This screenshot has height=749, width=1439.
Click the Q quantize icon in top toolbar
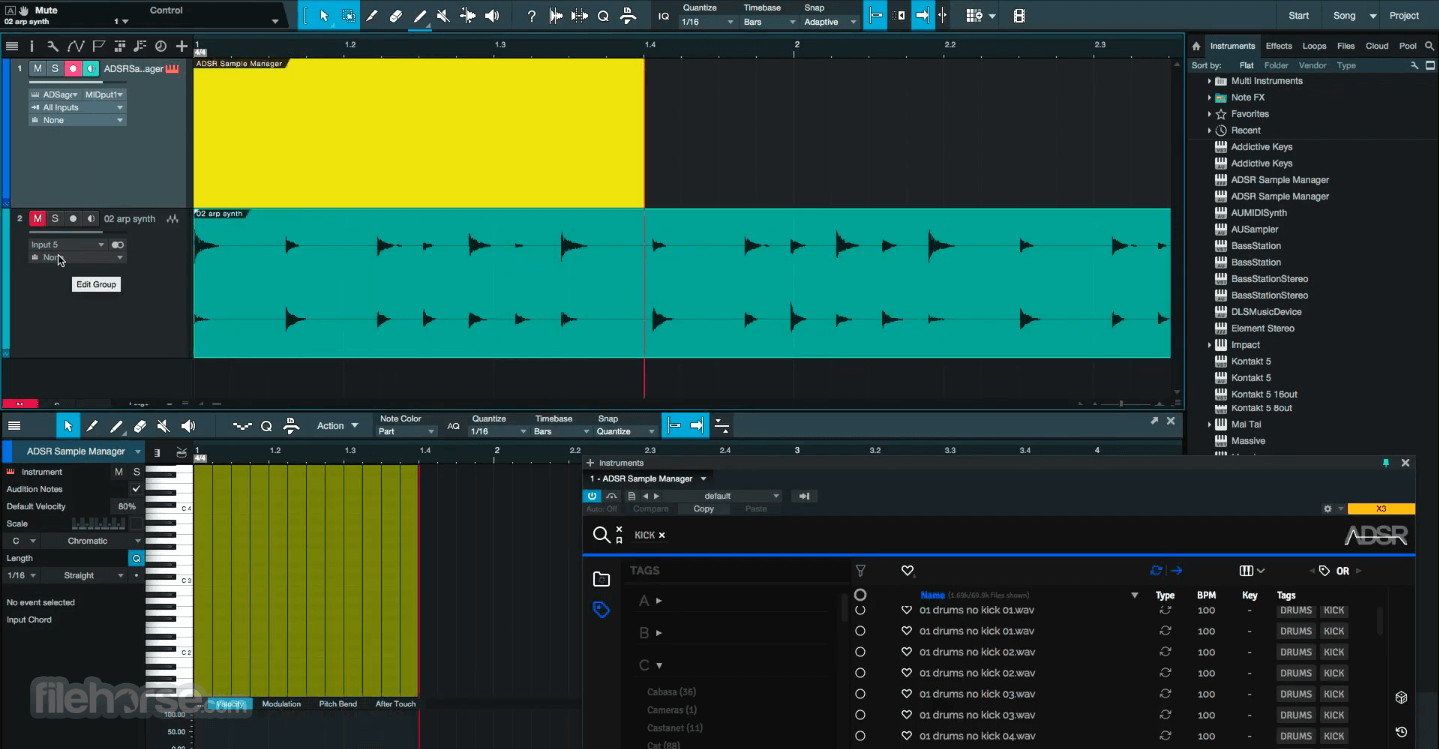click(x=603, y=16)
